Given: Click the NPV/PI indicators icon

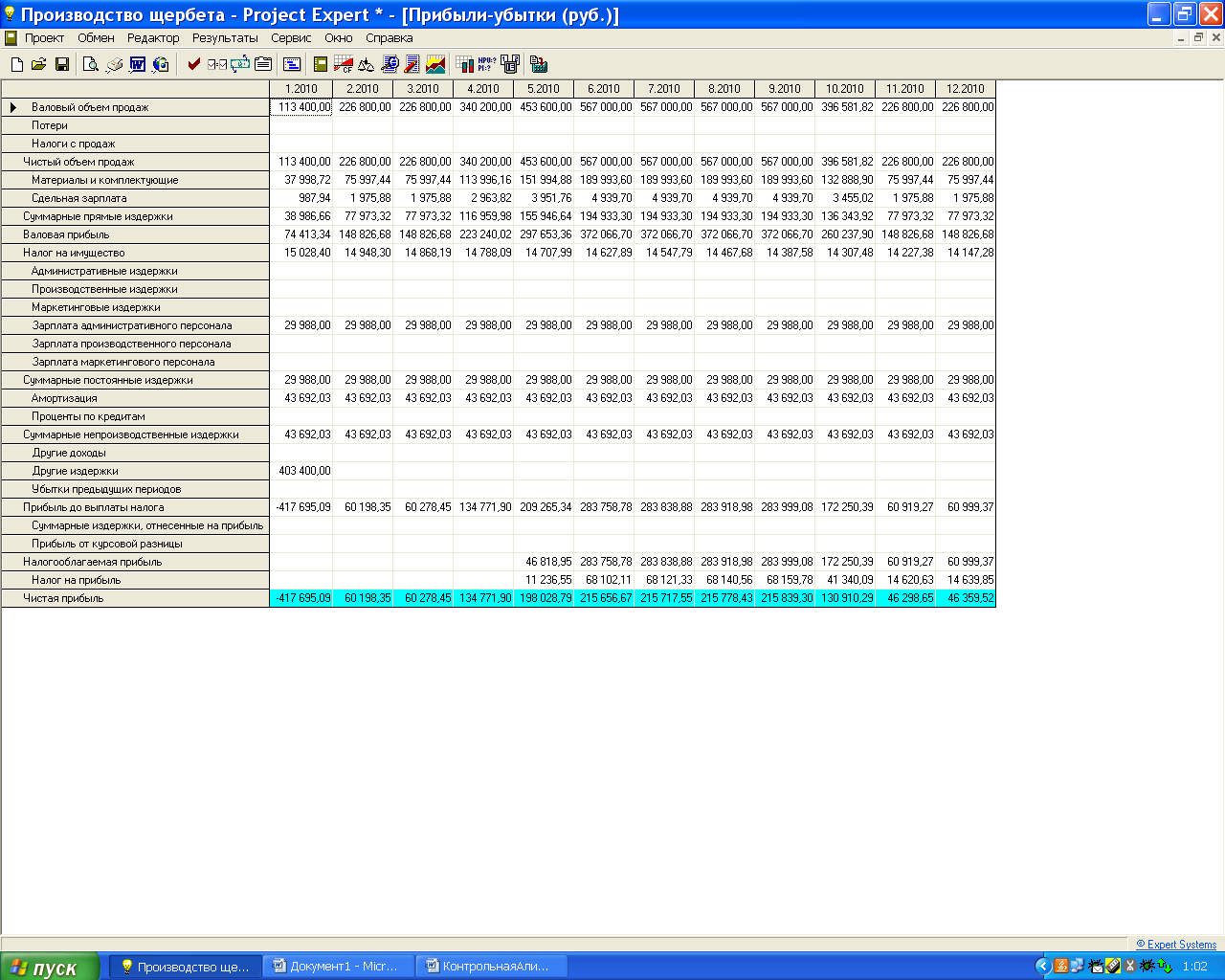Looking at the screenshot, I should click(487, 64).
